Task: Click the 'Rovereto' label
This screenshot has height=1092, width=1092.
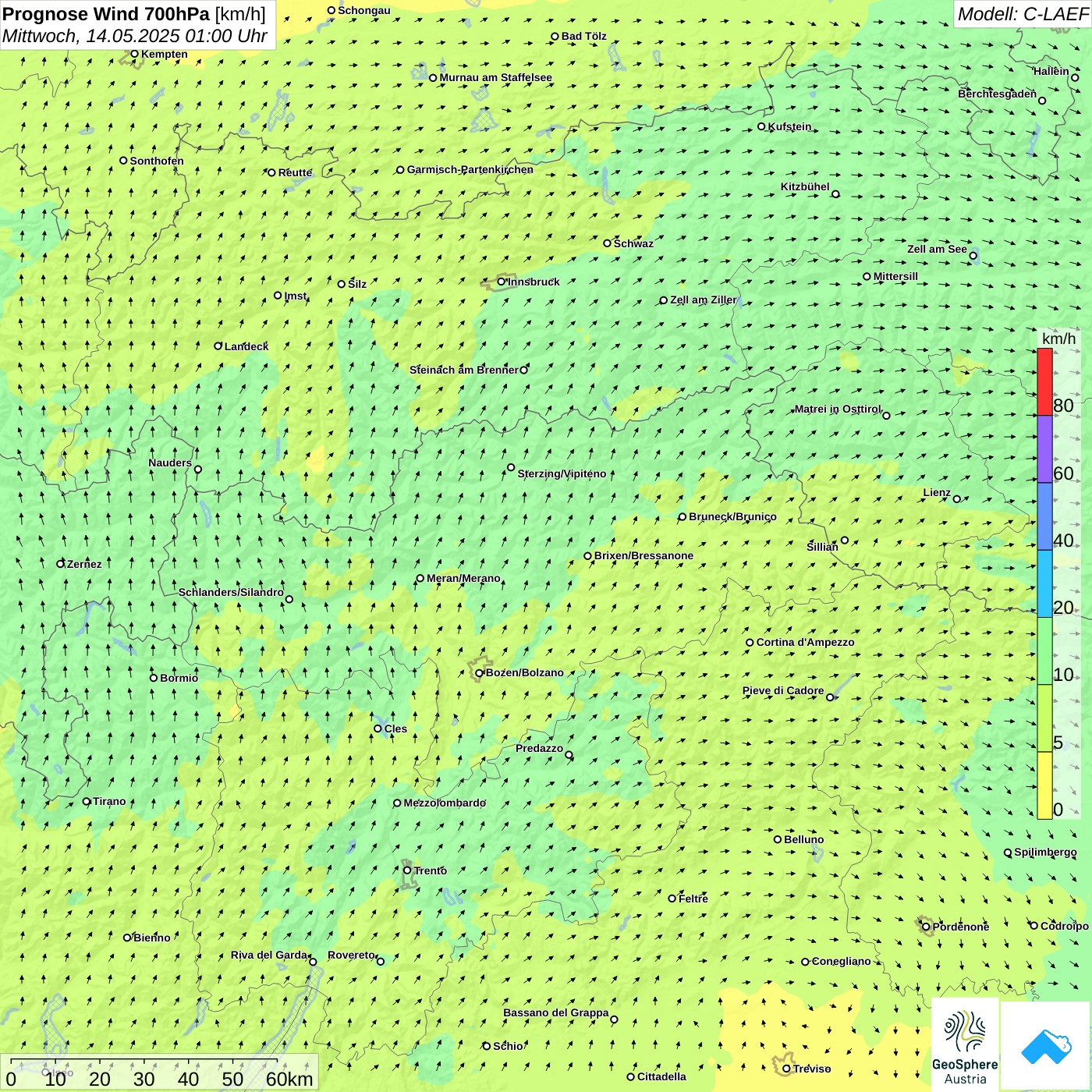Action: click(x=351, y=955)
